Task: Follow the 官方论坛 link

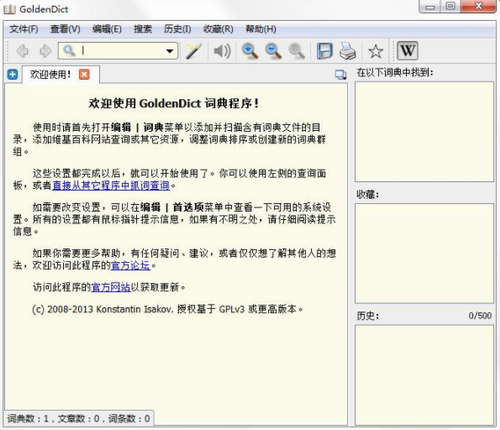Action: pyautogui.click(x=130, y=265)
